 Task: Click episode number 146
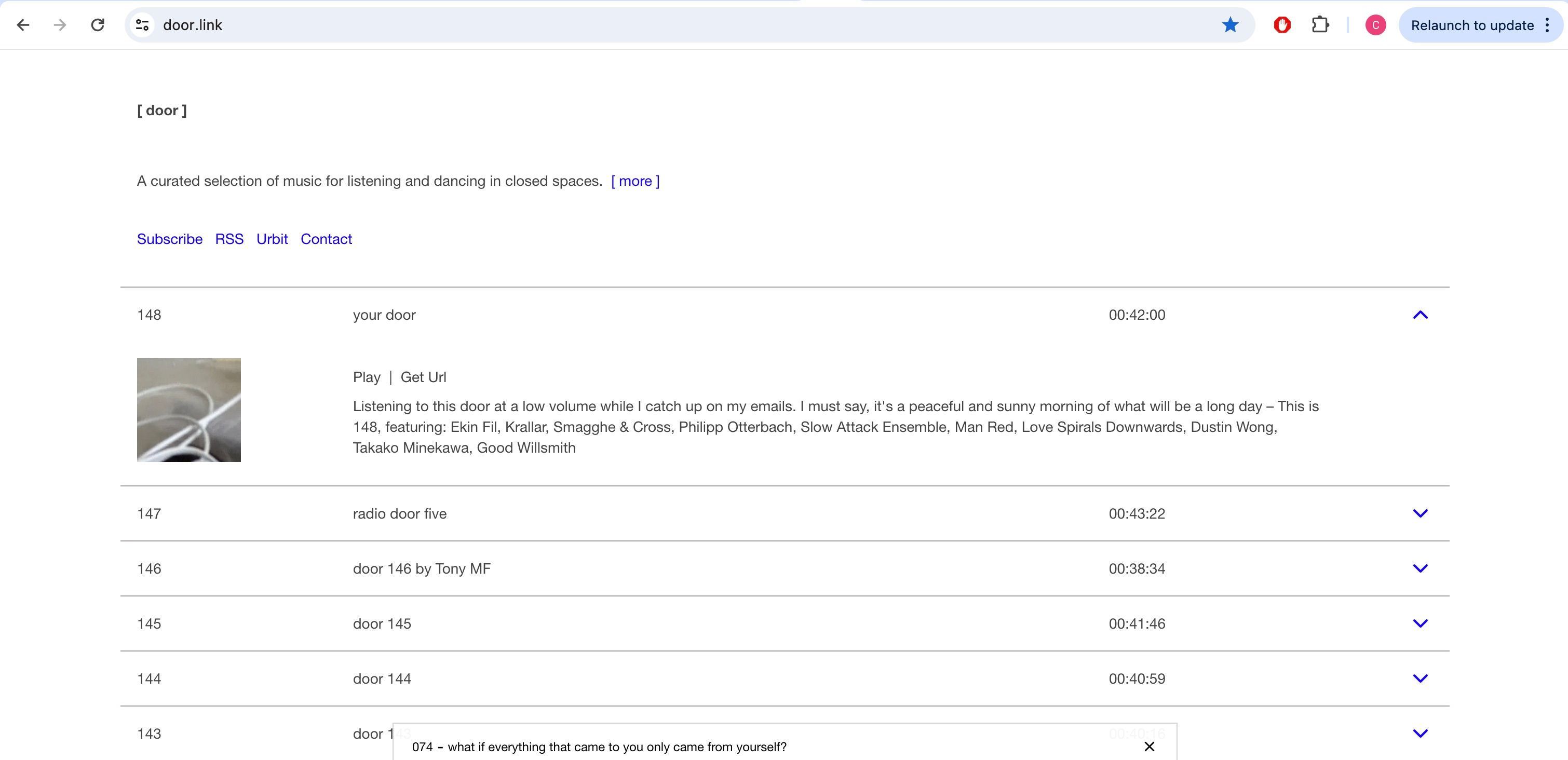(x=149, y=569)
